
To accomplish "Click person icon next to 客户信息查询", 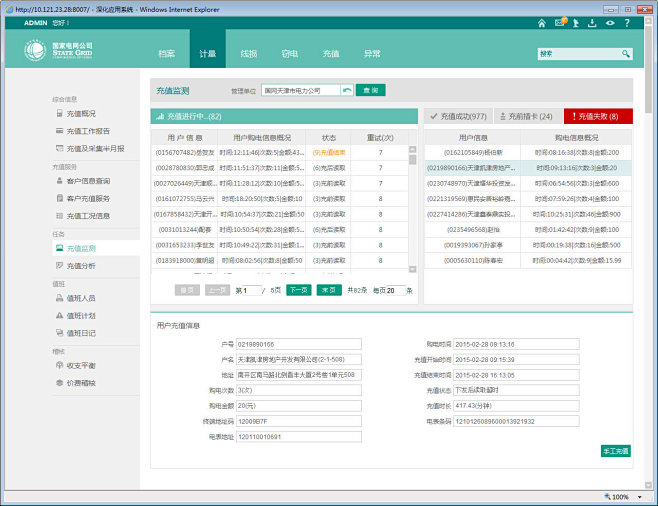I will tap(60, 180).
